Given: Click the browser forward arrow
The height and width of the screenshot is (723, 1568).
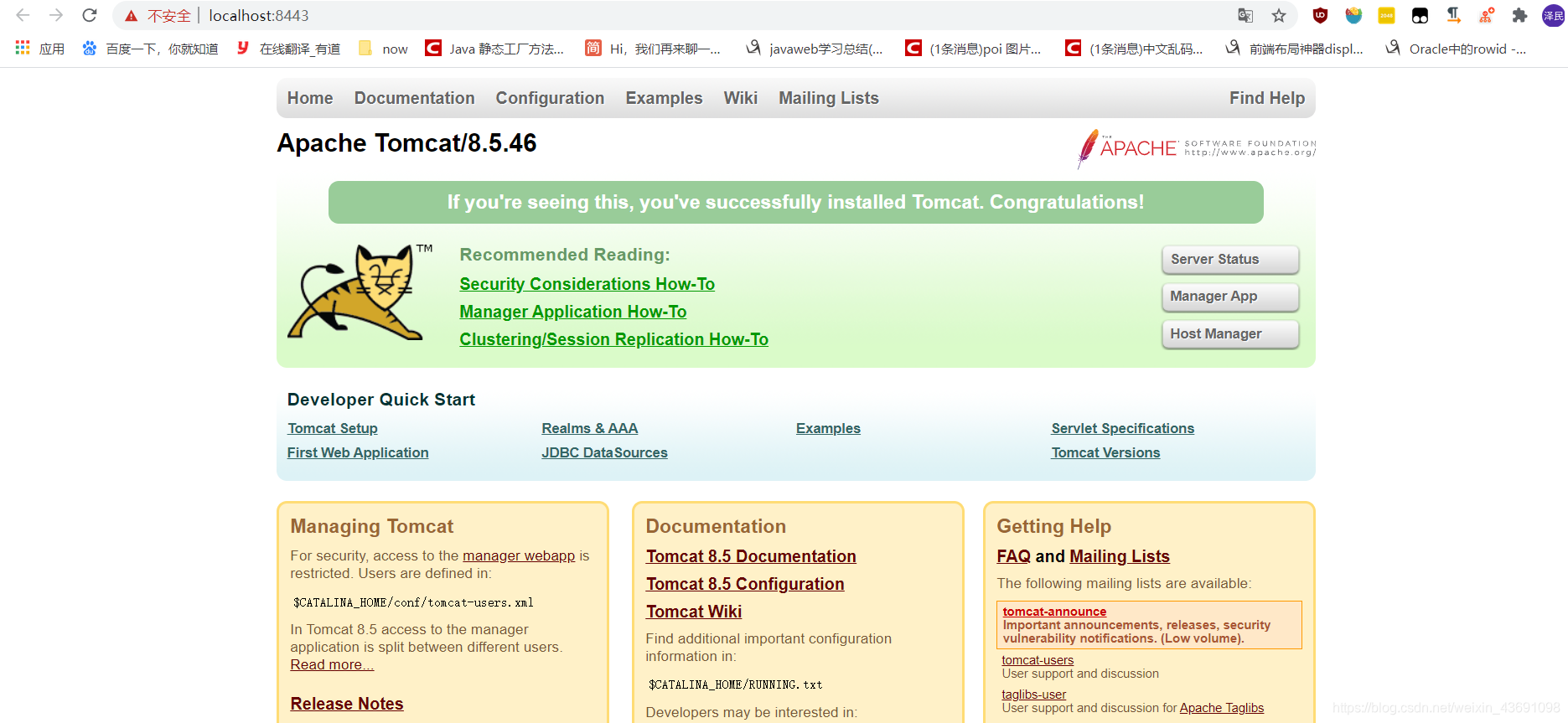Looking at the screenshot, I should tap(56, 15).
